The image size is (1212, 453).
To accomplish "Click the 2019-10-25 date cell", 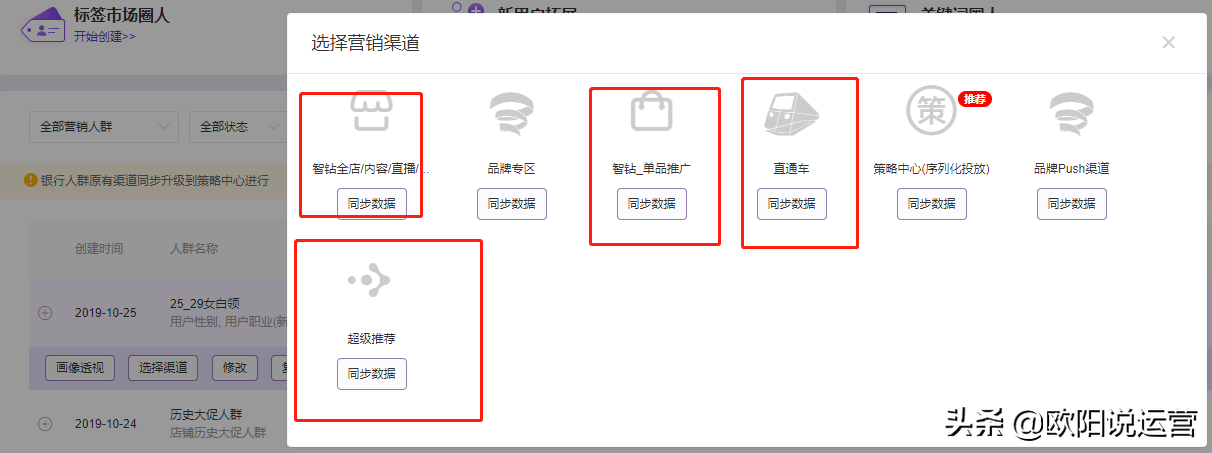I will coord(105,313).
